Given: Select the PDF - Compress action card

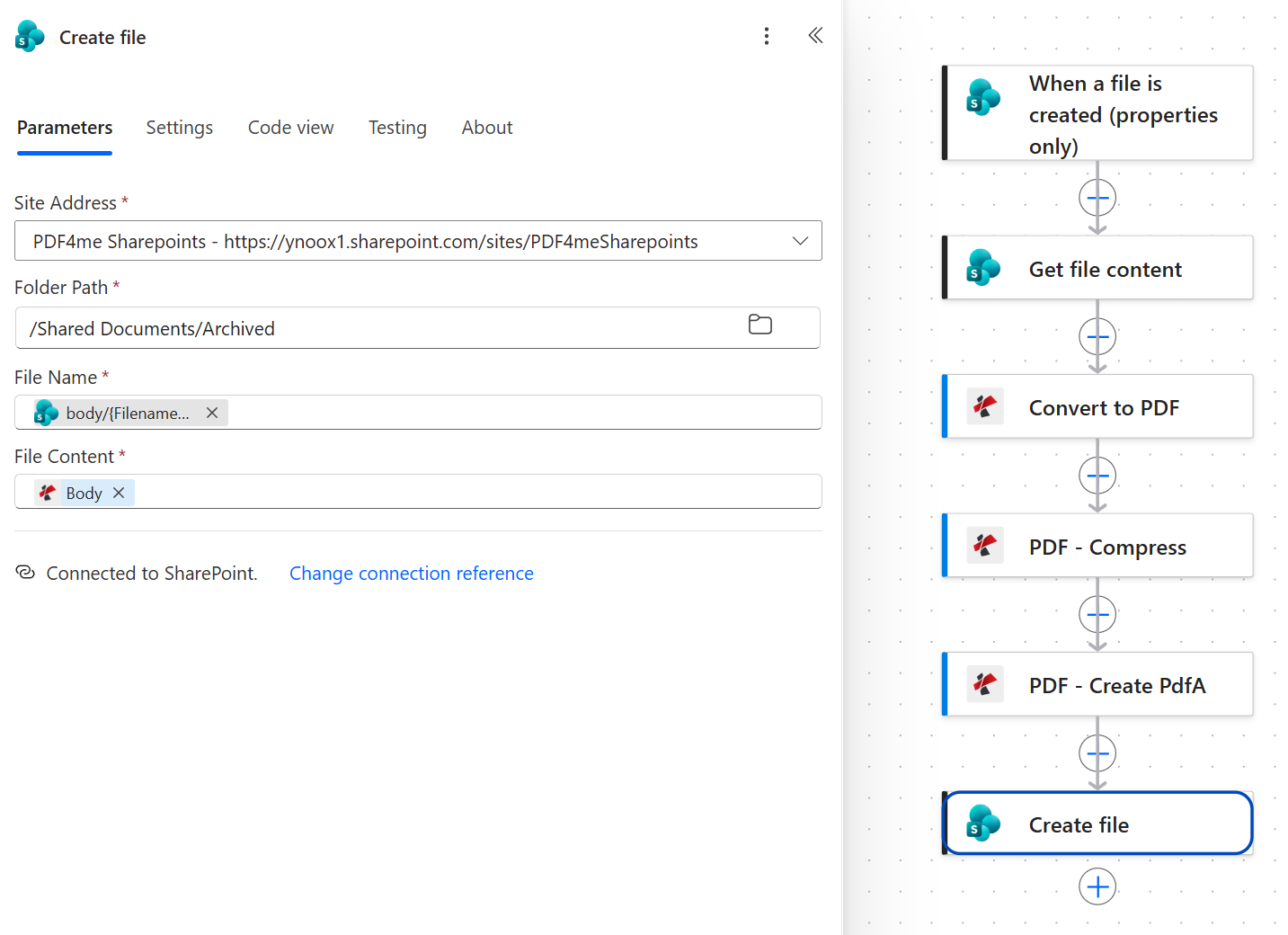Looking at the screenshot, I should tap(1097, 546).
